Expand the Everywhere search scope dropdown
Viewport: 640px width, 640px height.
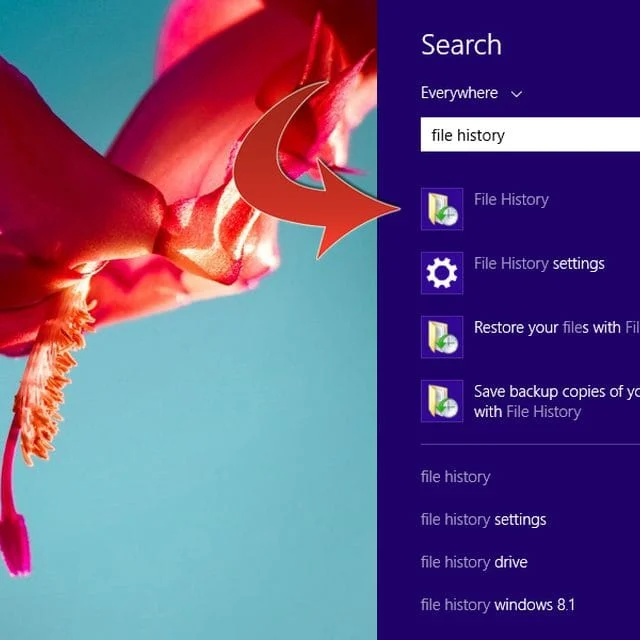click(x=471, y=93)
